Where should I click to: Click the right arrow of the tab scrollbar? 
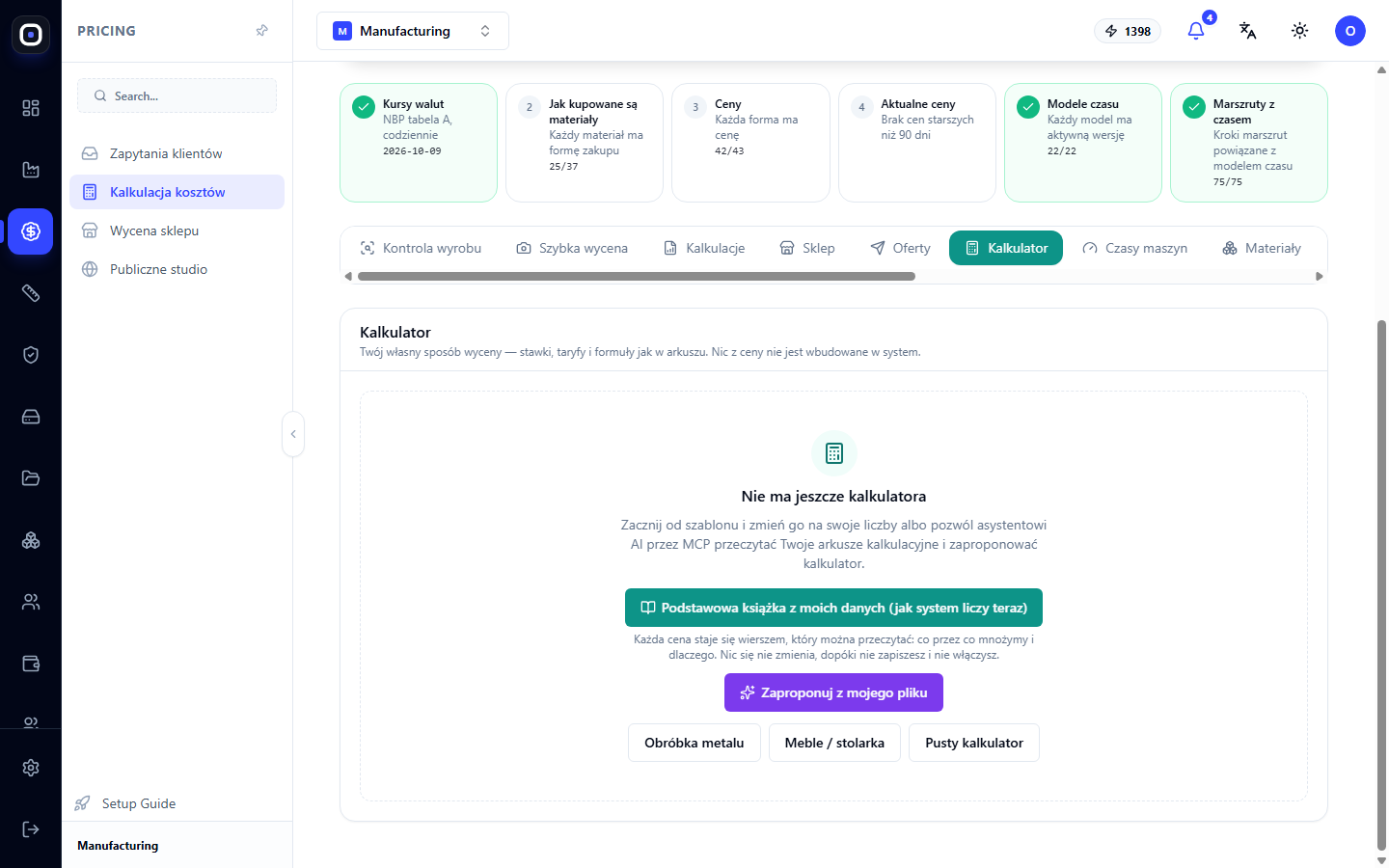pyautogui.click(x=1320, y=277)
